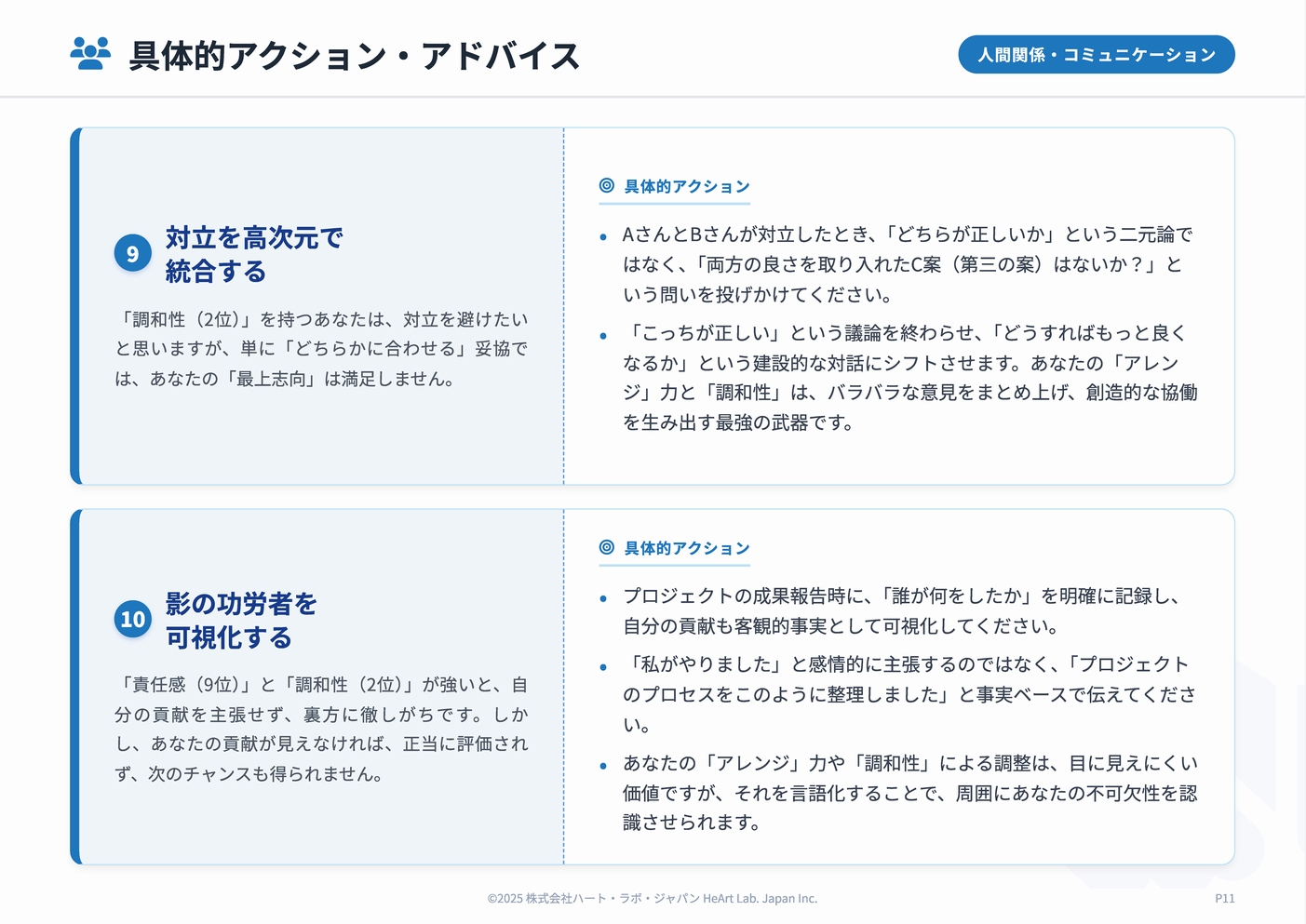Expand the 具体的アクション section of card 10

pyautogui.click(x=686, y=547)
